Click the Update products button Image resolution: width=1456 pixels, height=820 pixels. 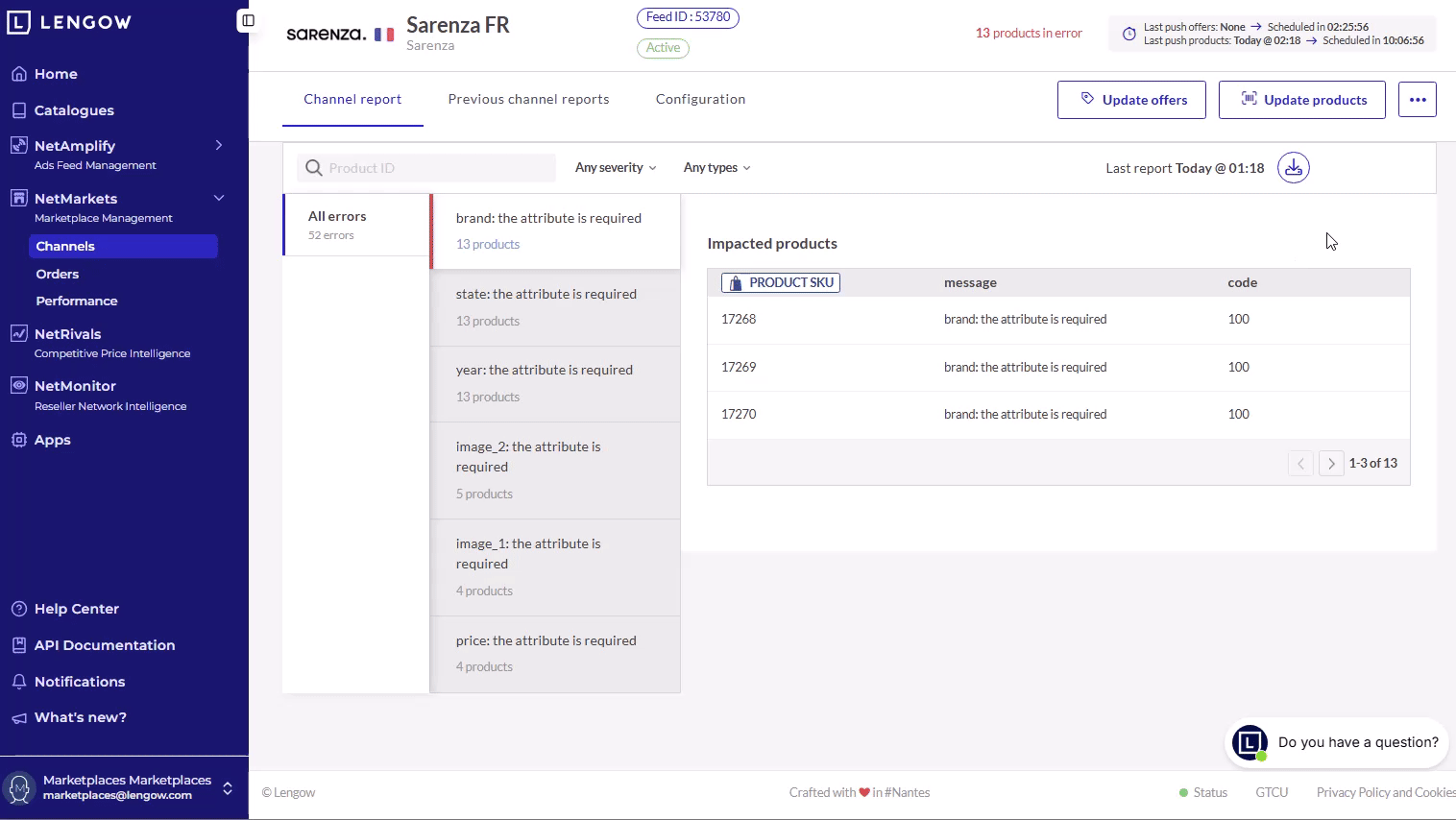(1301, 100)
